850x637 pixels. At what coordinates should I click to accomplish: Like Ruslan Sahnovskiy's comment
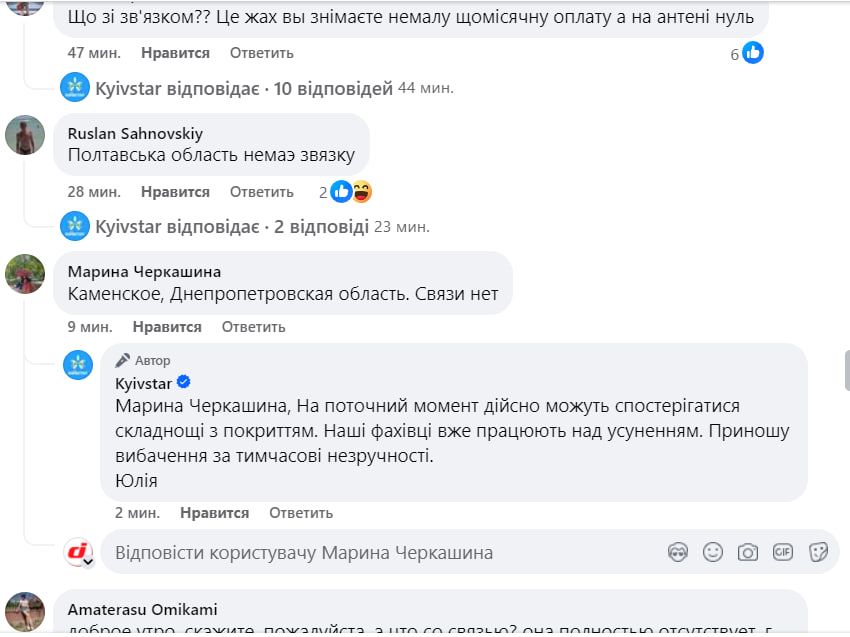coord(175,192)
